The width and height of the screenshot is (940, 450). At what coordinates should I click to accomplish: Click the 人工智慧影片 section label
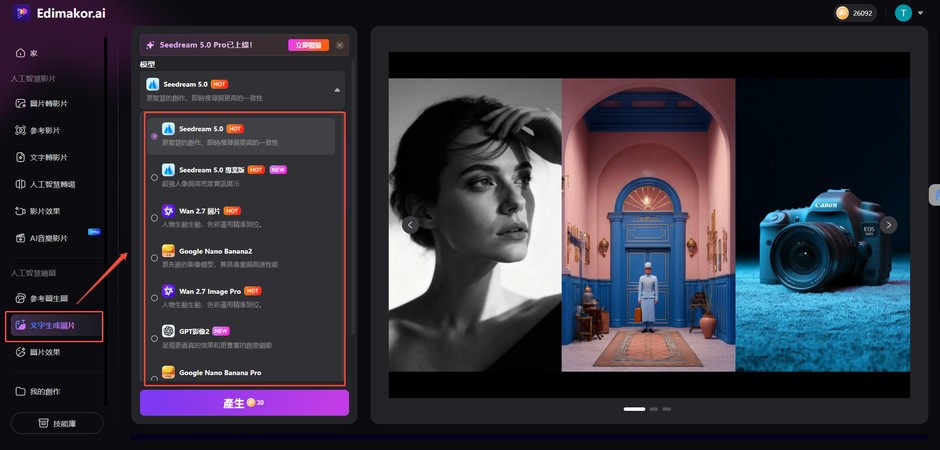pos(34,78)
